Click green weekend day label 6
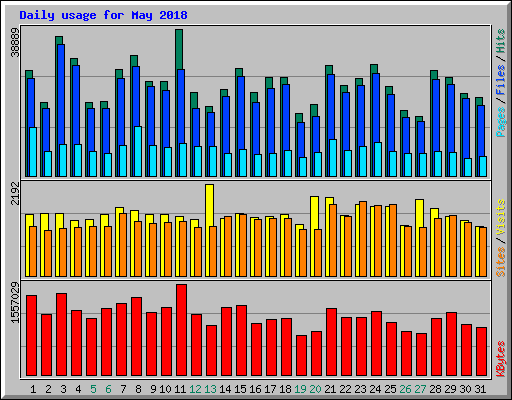 108,389
